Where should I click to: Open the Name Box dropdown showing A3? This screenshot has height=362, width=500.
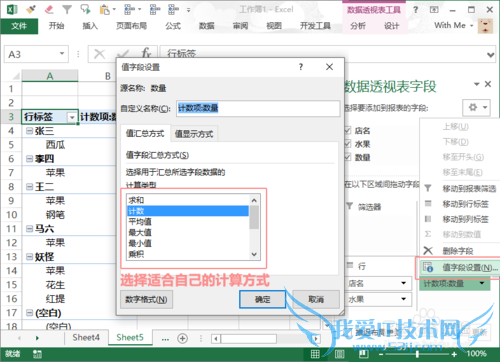point(62,54)
